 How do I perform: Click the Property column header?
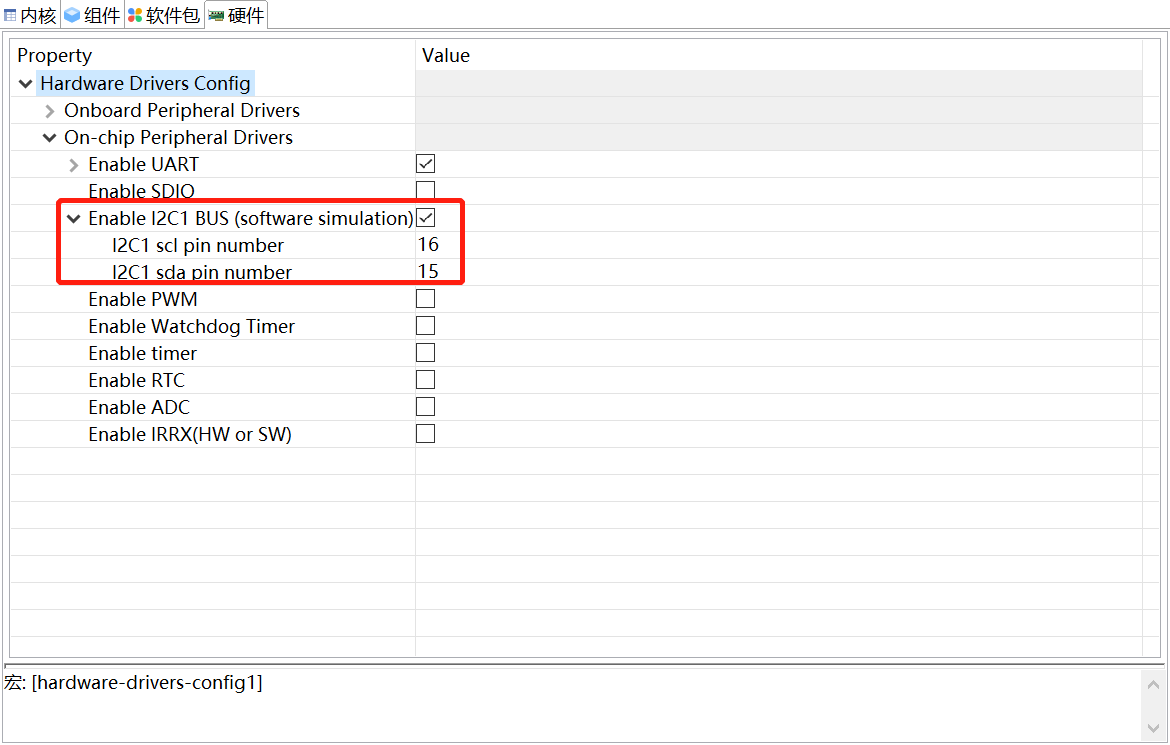(x=54, y=56)
